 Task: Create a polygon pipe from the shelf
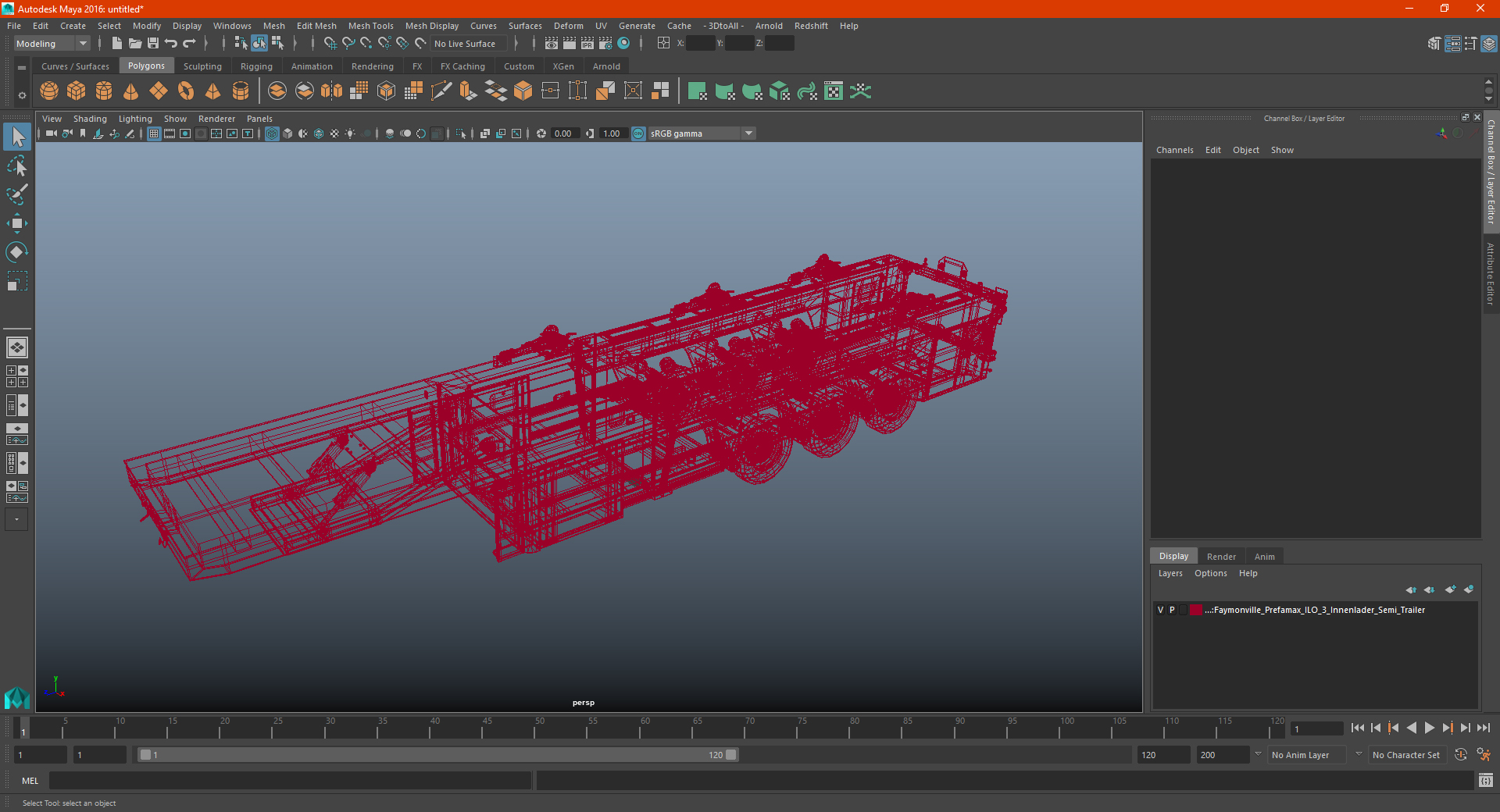[241, 91]
